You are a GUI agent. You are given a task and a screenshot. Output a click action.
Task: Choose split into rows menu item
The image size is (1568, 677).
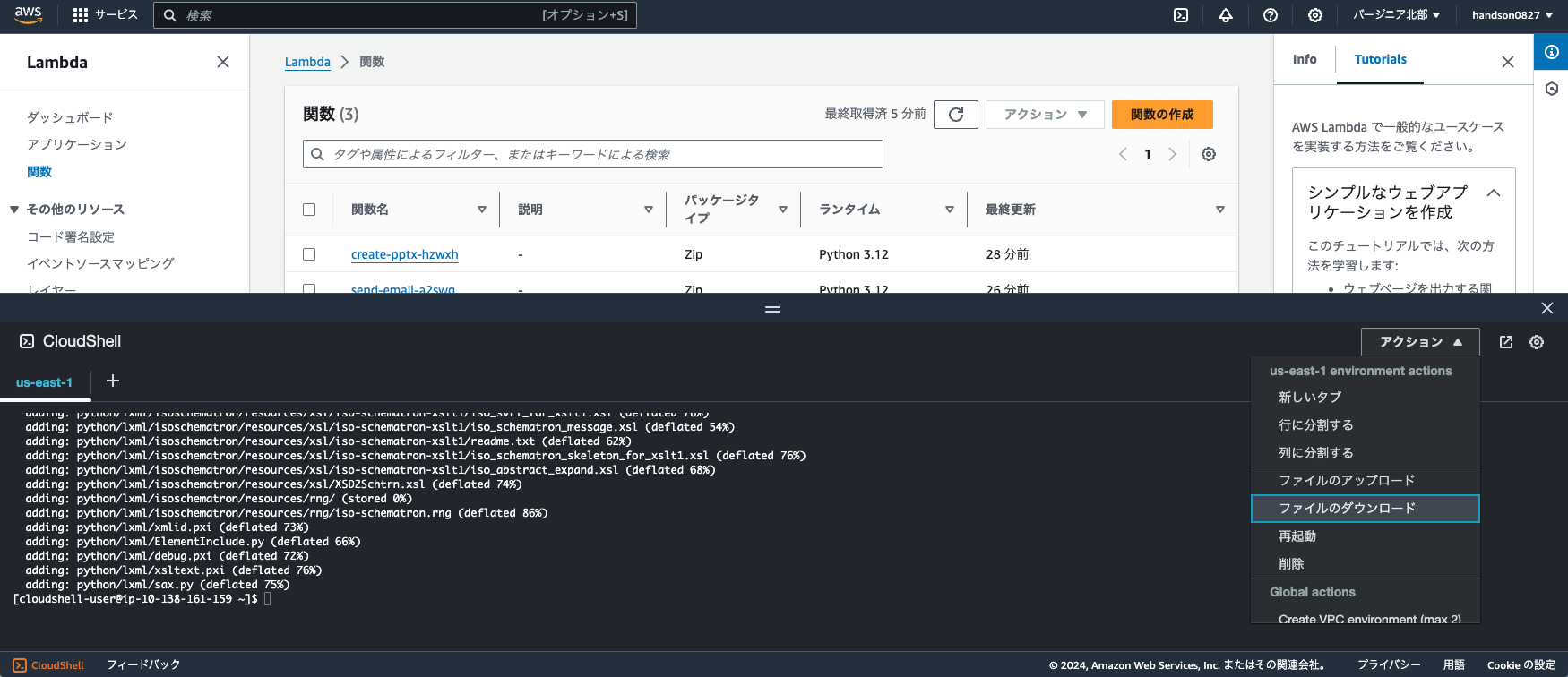click(x=1366, y=425)
